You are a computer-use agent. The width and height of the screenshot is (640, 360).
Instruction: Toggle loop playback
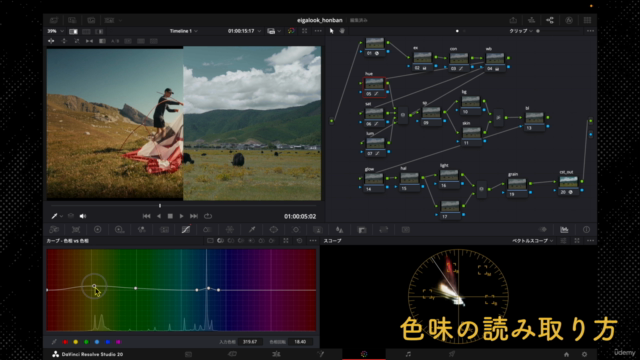(208, 216)
